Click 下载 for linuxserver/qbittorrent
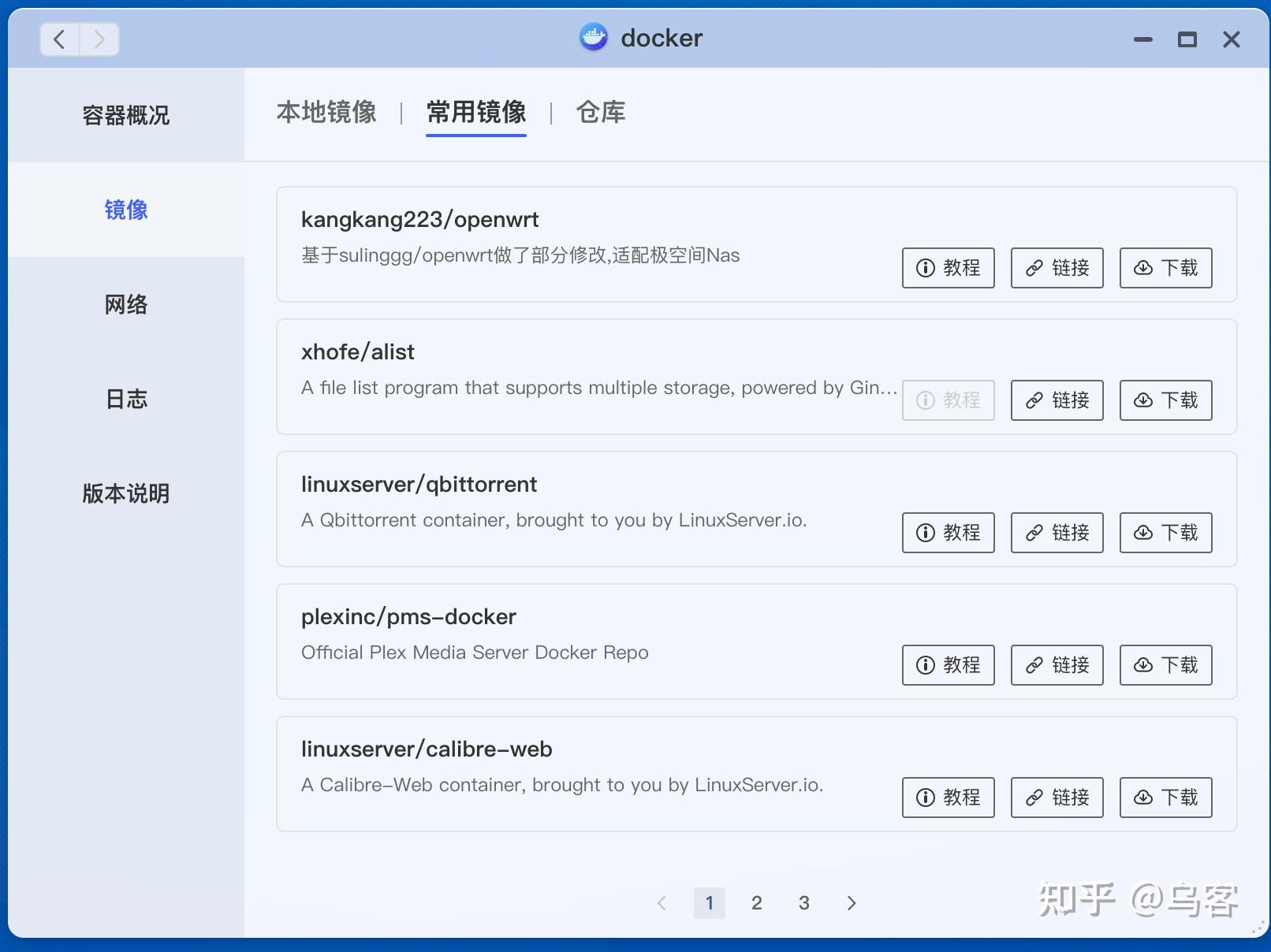This screenshot has width=1271, height=952. 1166,533
